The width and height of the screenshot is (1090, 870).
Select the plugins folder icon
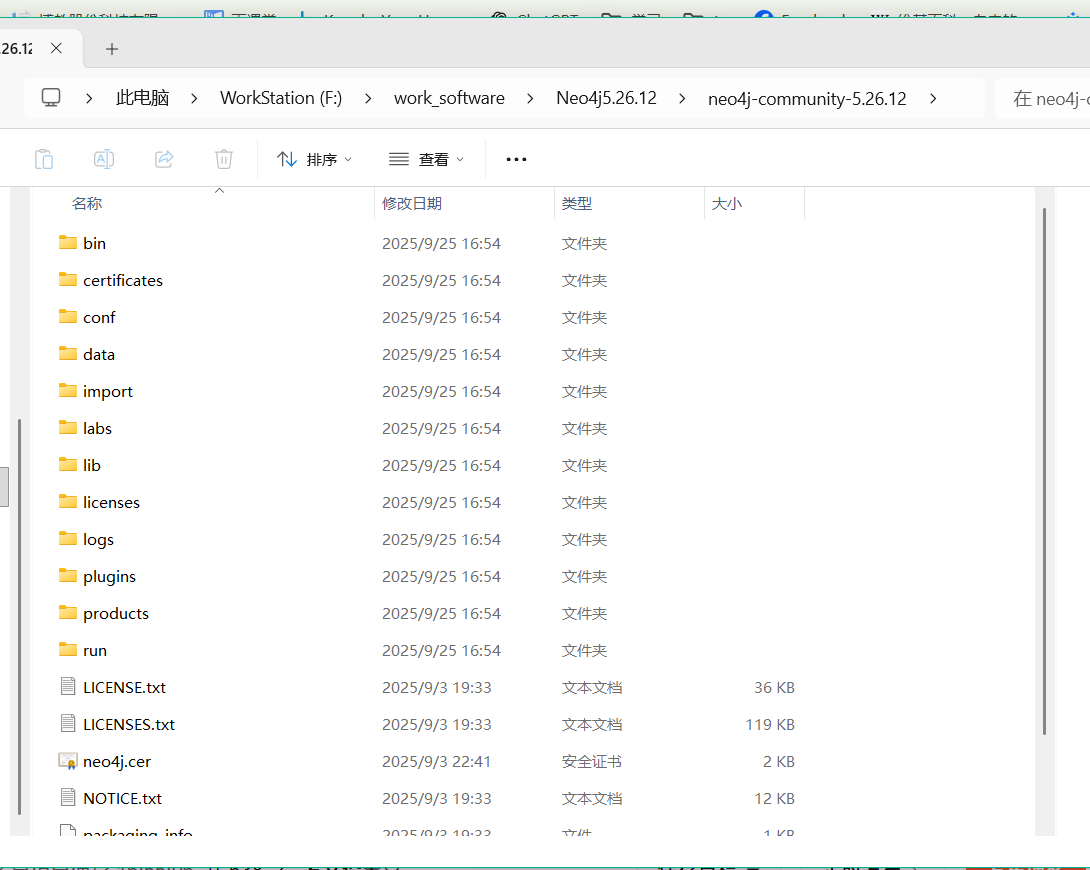[67, 575]
